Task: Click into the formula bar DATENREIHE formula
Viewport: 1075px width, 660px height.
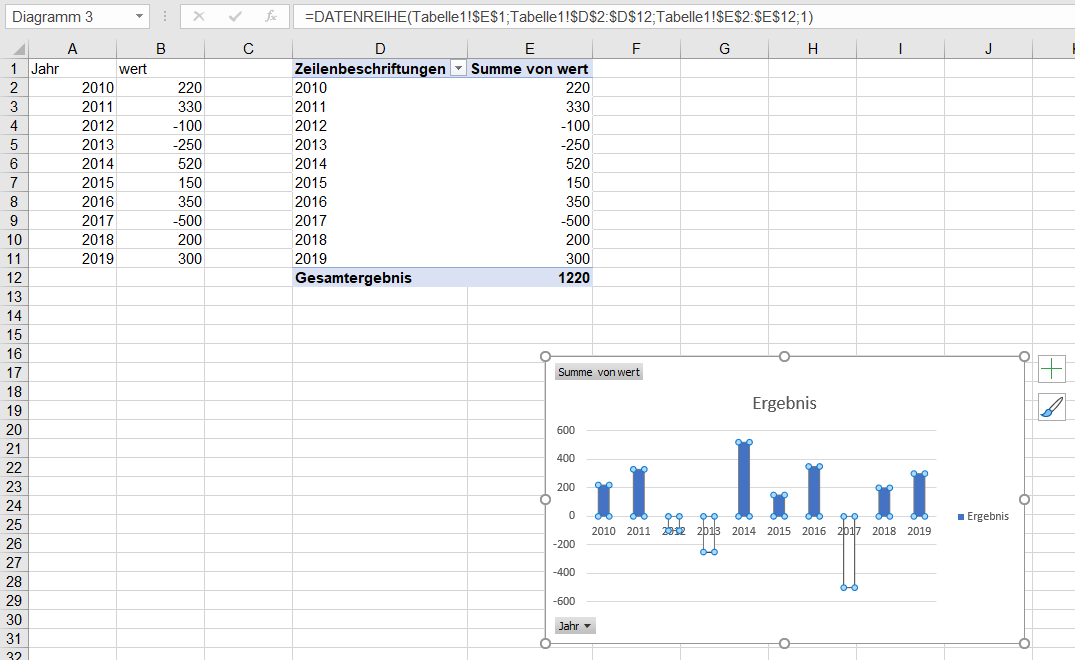Action: click(x=559, y=16)
